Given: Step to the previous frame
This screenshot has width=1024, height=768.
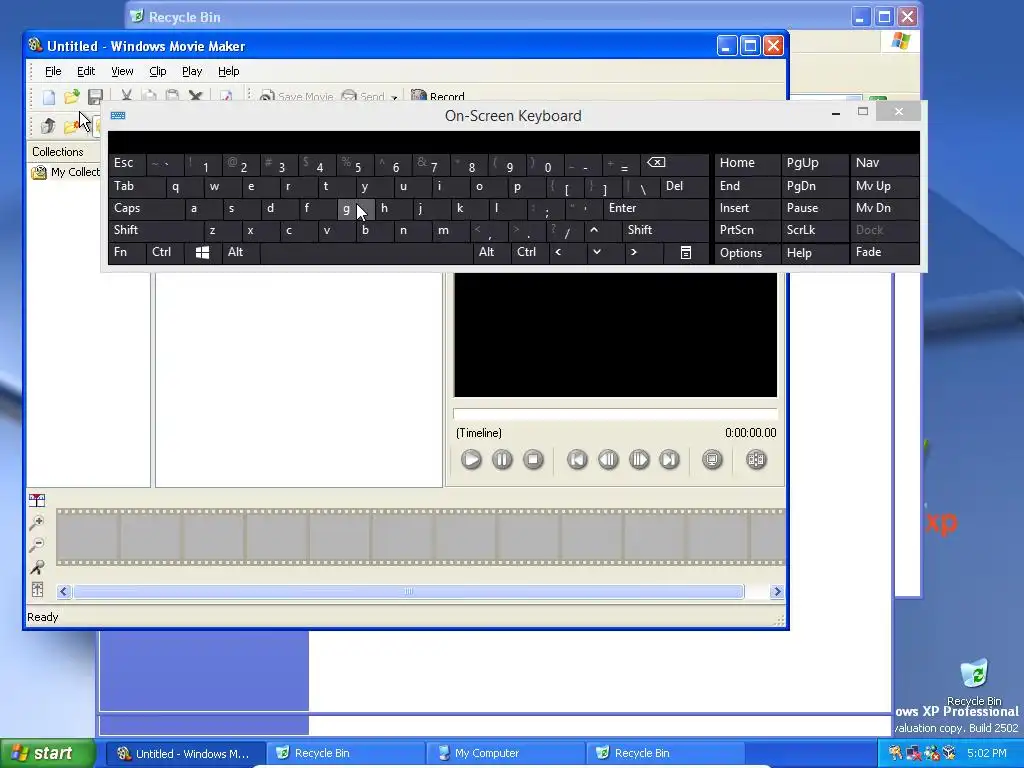Looking at the screenshot, I should 608,460.
